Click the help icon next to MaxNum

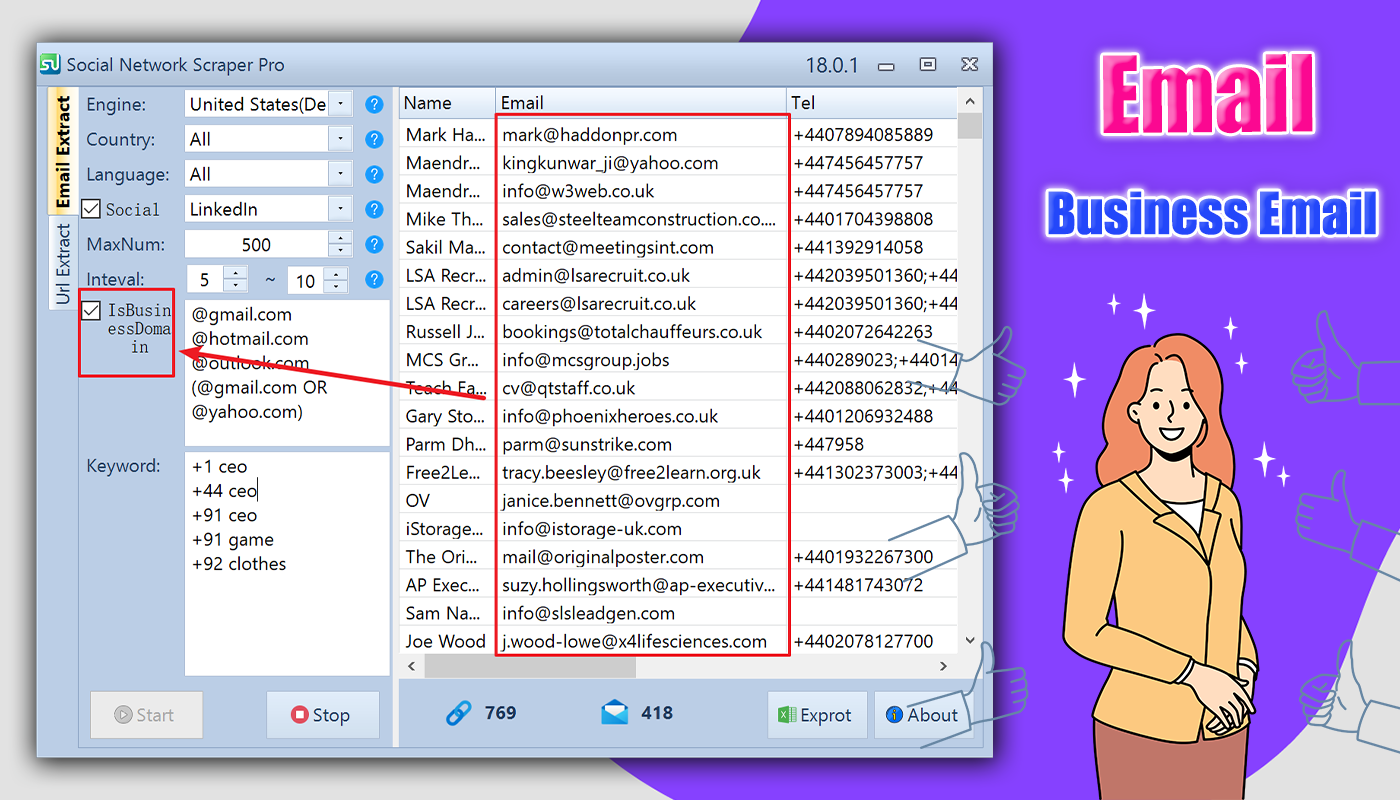click(x=374, y=244)
